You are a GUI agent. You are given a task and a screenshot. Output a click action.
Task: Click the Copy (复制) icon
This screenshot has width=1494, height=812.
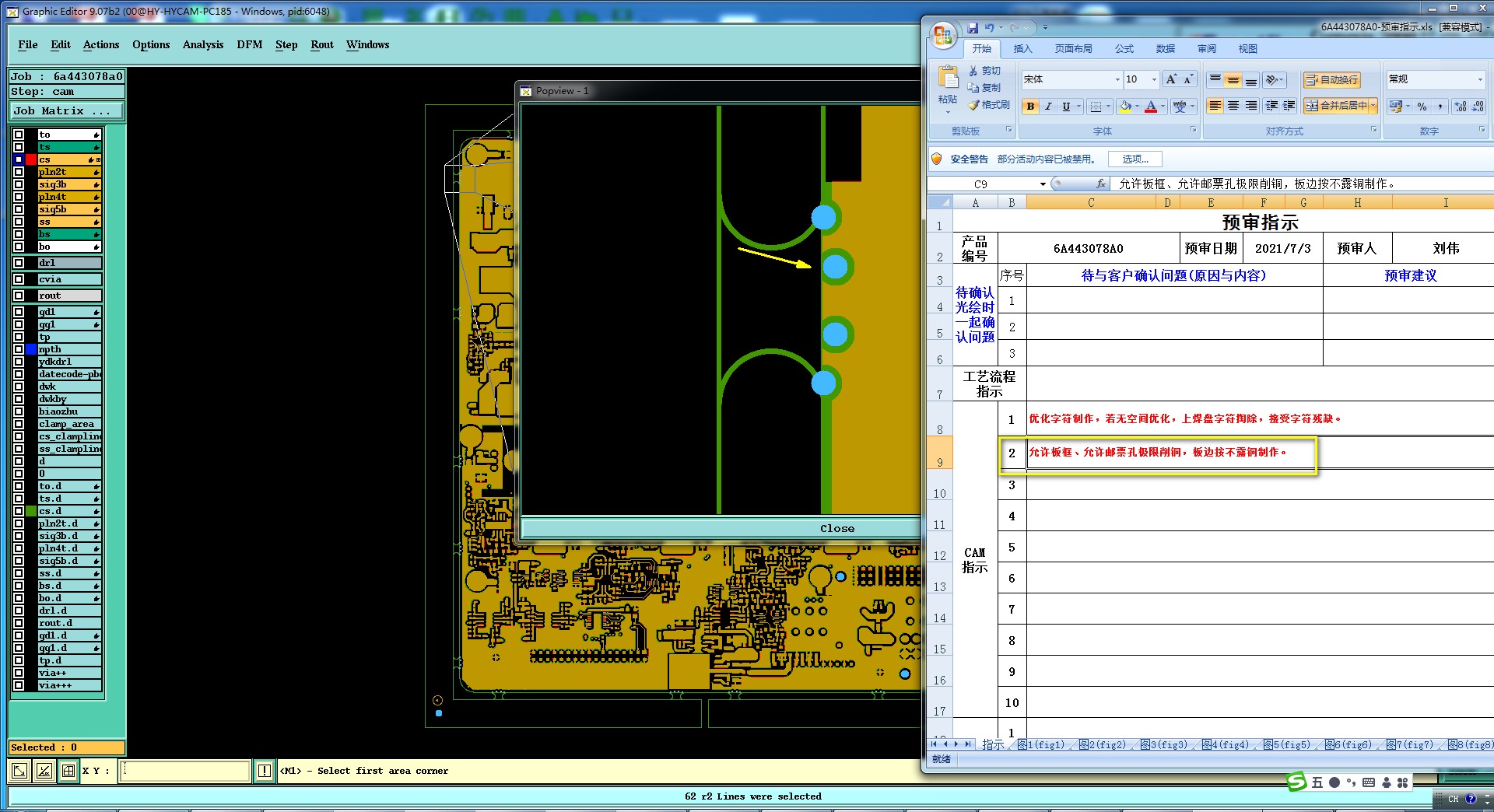coord(973,88)
